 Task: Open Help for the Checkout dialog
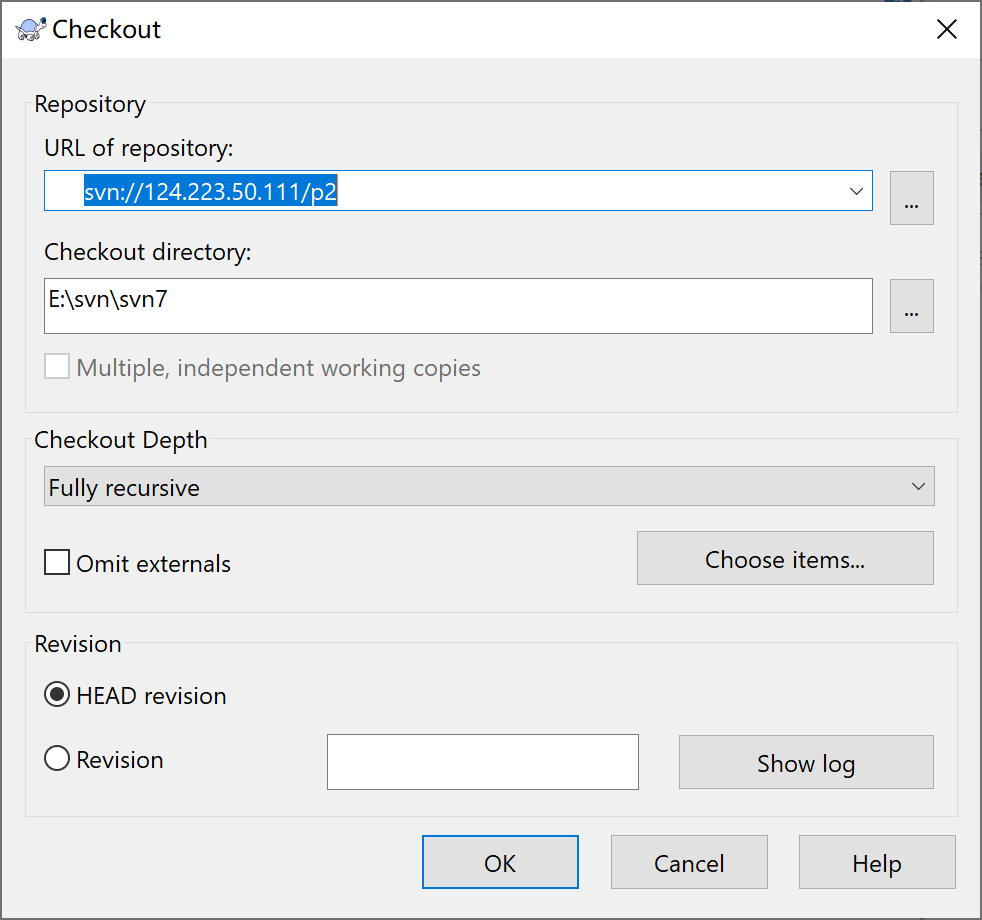point(877,862)
